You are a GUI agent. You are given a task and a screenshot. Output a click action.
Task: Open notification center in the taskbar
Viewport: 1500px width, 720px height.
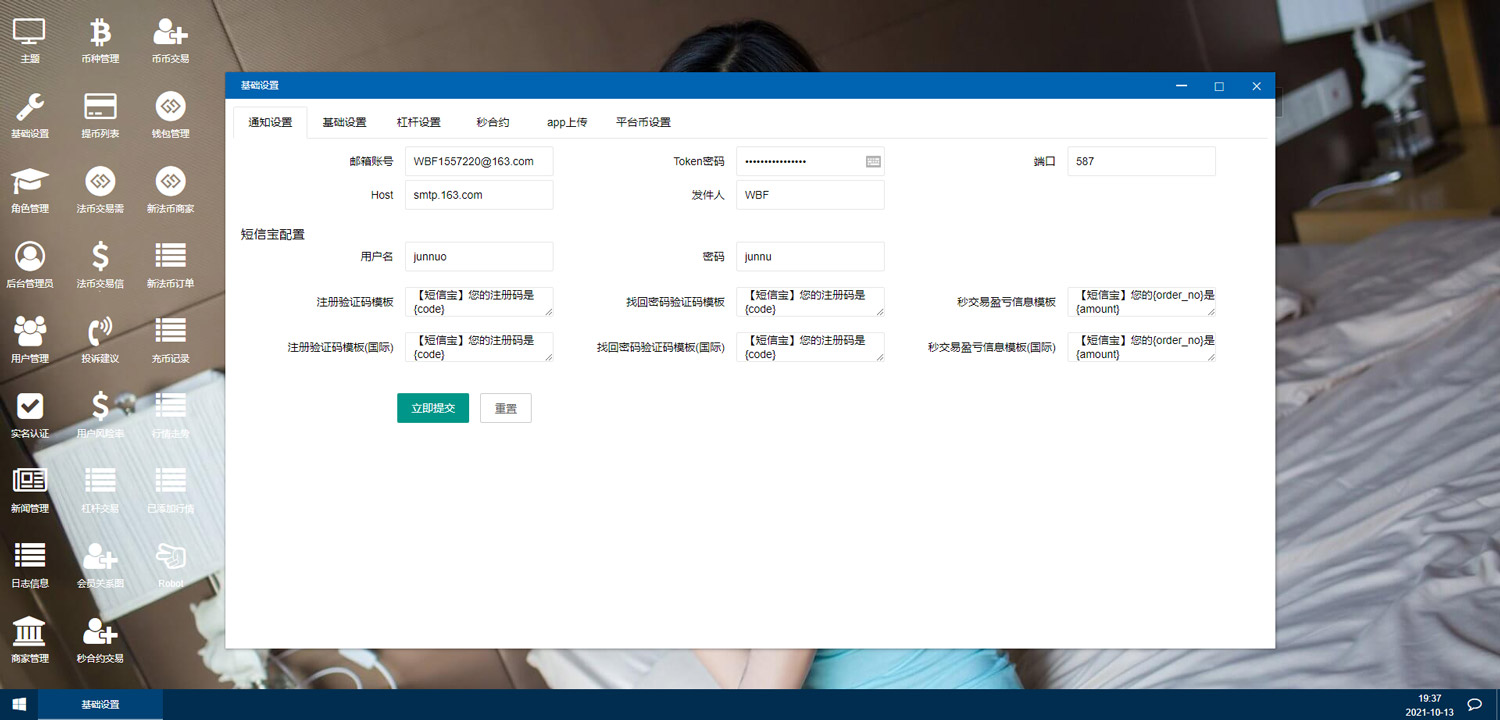[x=1474, y=704]
